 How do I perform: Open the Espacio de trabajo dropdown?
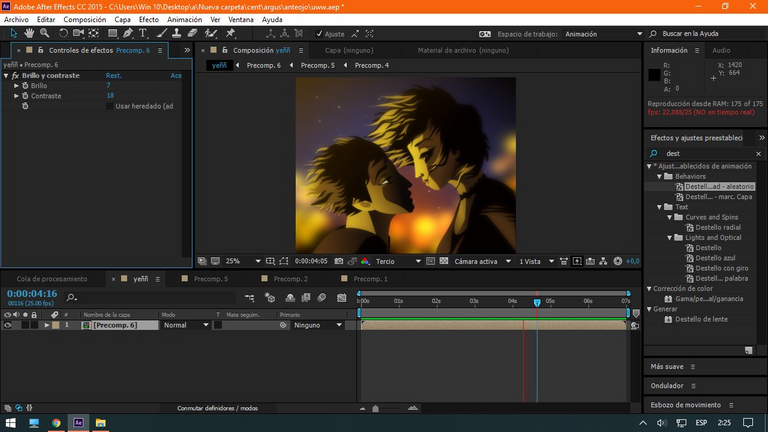(x=603, y=34)
